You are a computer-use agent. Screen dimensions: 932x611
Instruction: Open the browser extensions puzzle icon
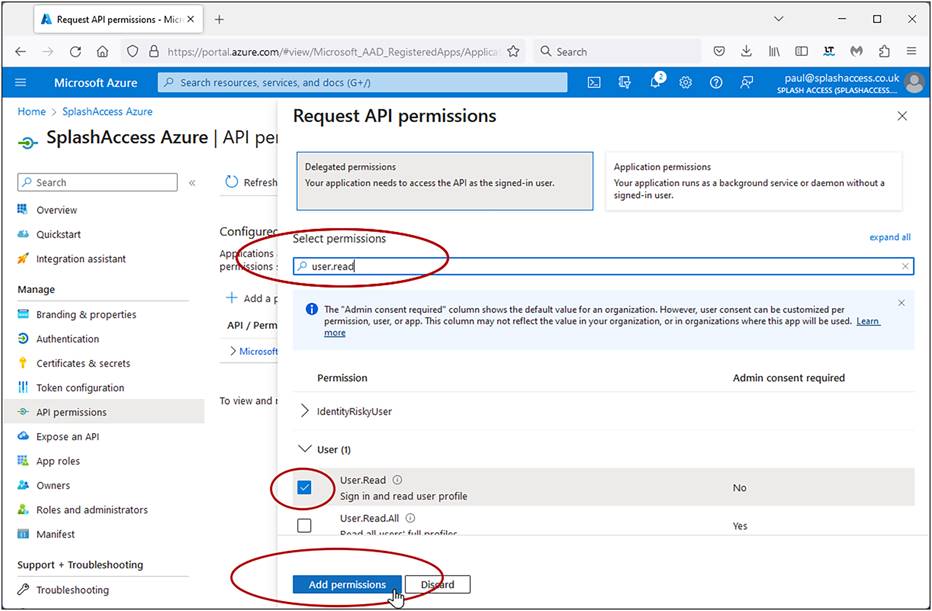pyautogui.click(x=884, y=52)
